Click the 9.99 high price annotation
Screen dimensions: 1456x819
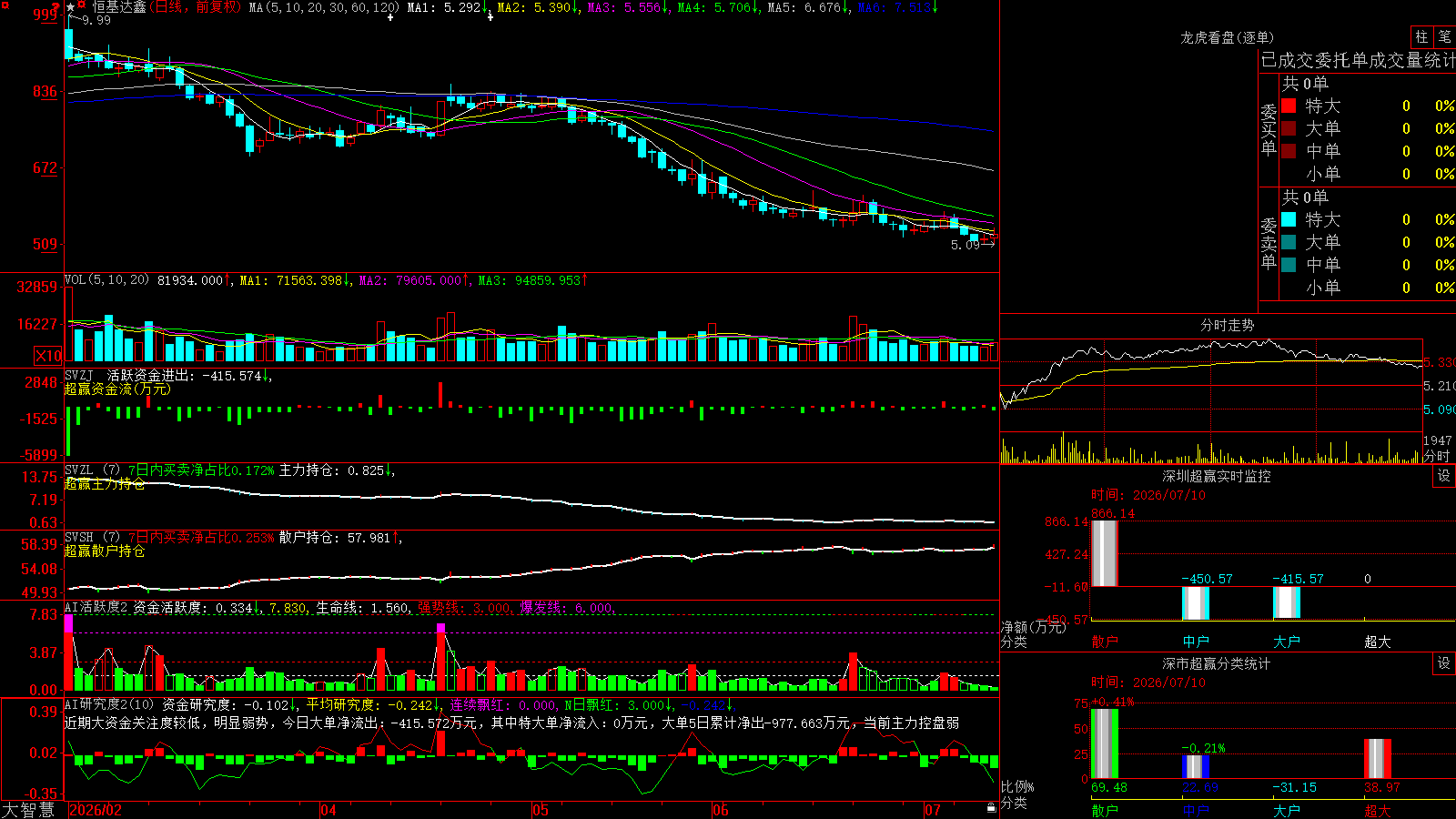(96, 20)
